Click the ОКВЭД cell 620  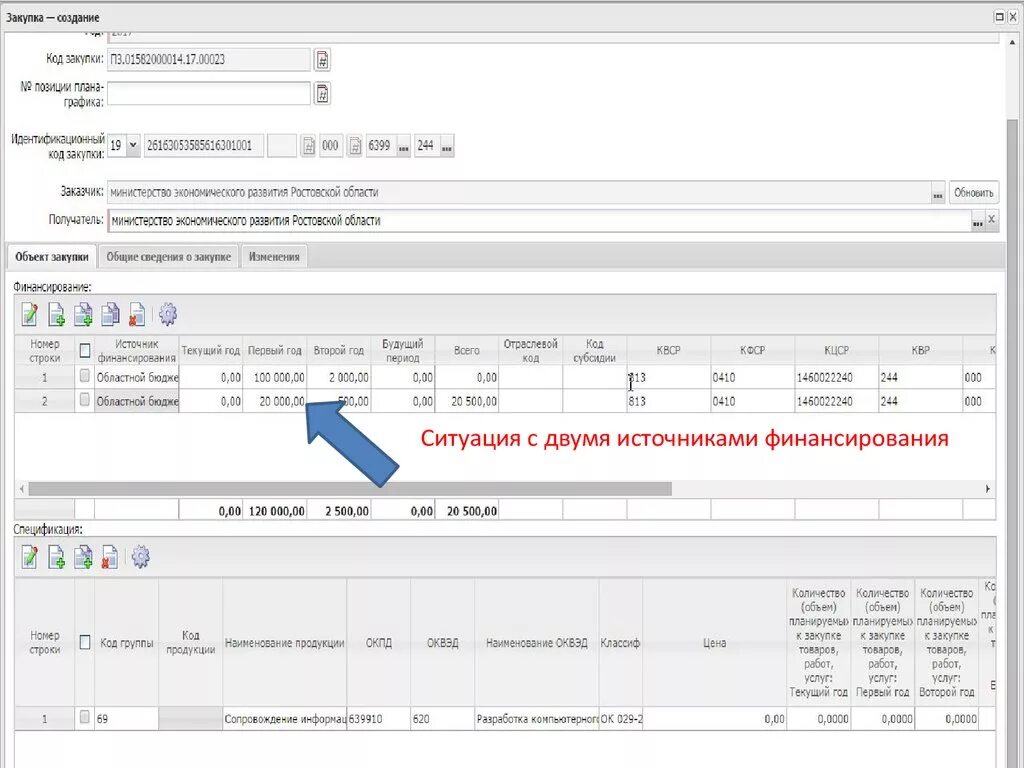443,718
